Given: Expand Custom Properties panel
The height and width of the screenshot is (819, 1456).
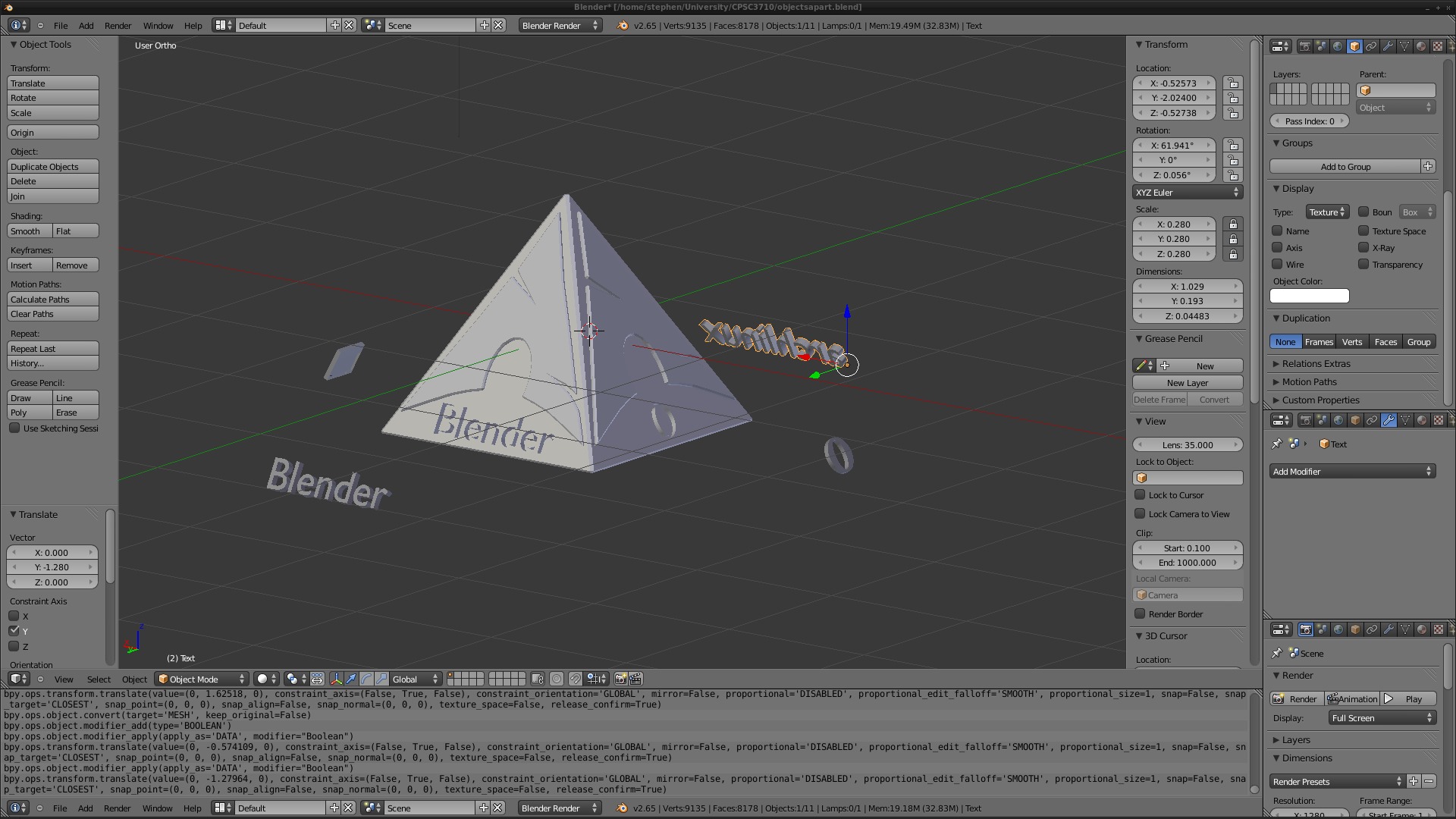Looking at the screenshot, I should 1320,400.
